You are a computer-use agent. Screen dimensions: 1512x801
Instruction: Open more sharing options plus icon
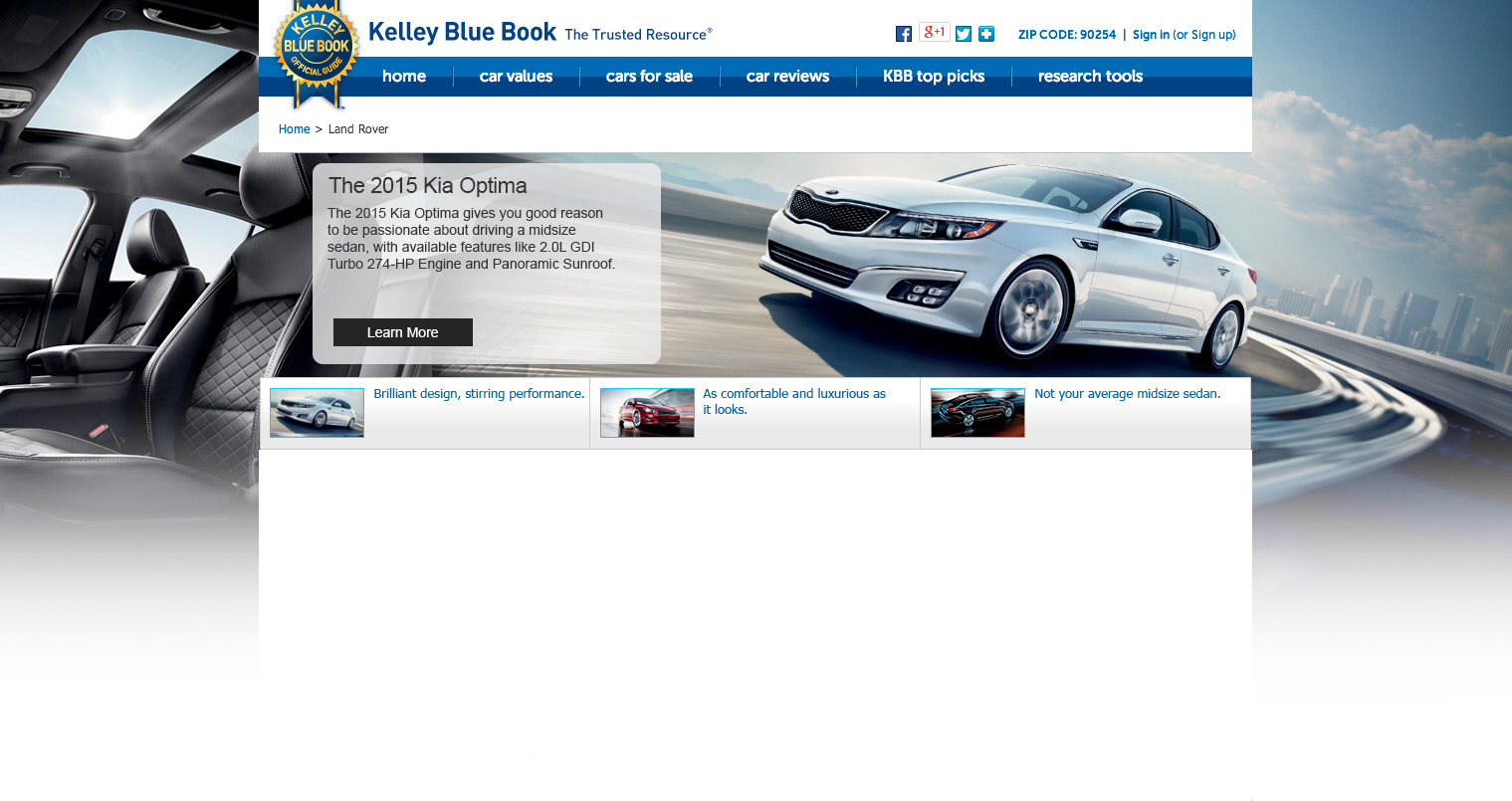tap(986, 34)
